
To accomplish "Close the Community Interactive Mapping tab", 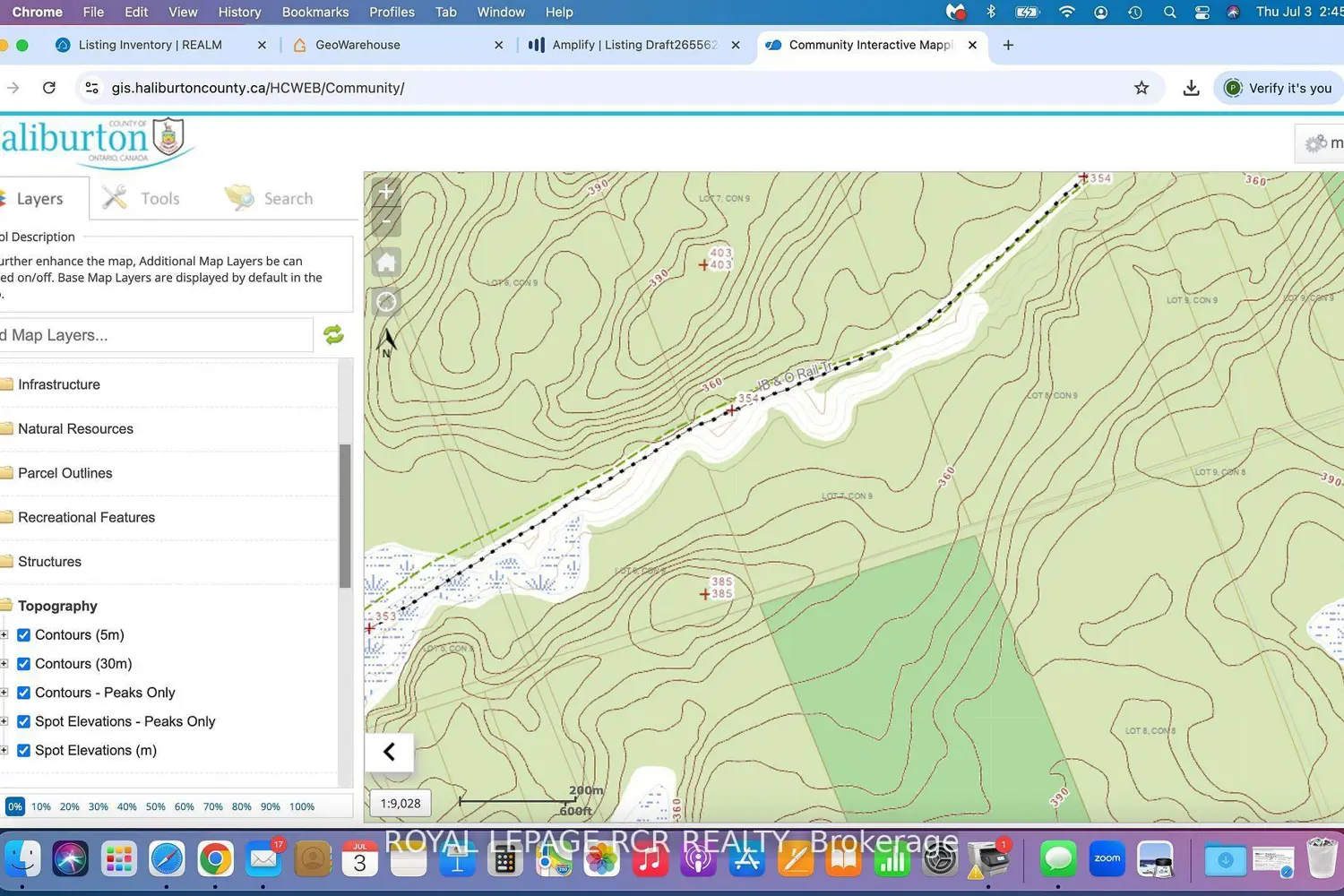I will pyautogui.click(x=972, y=45).
